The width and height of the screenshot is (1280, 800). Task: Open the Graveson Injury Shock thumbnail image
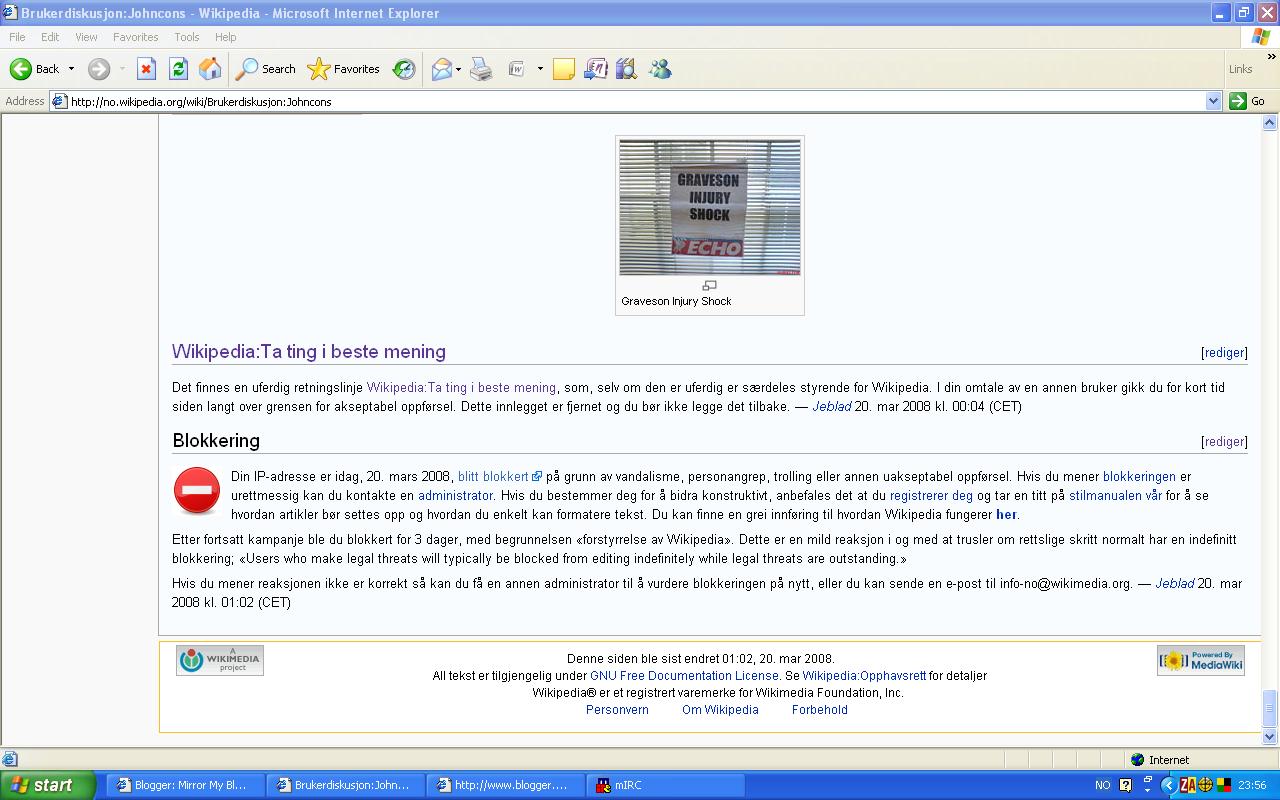pos(710,207)
